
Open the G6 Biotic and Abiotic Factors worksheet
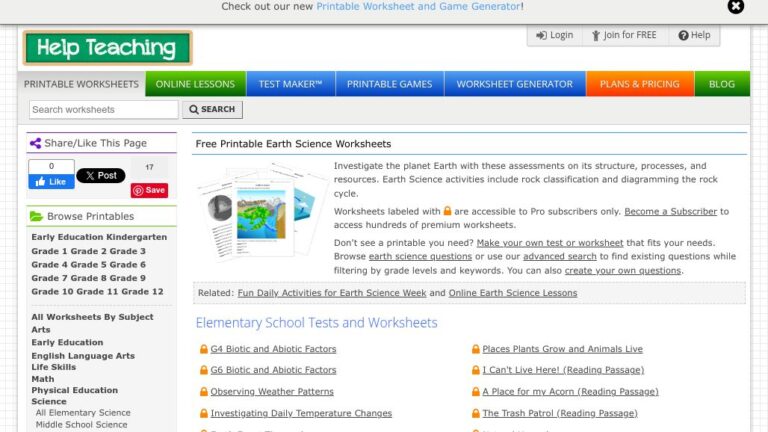pyautogui.click(x=273, y=370)
